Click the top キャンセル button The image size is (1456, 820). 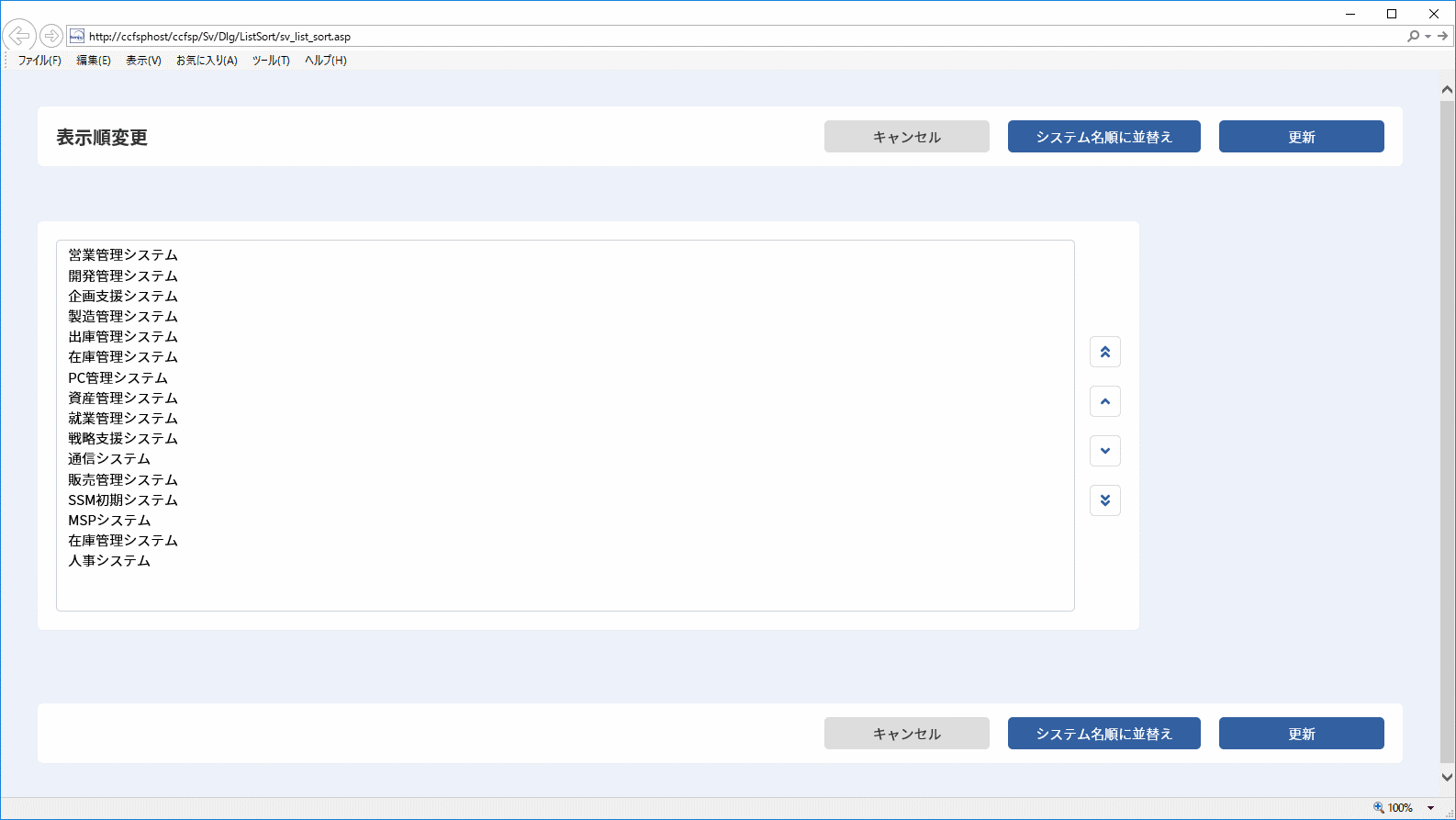pos(907,137)
